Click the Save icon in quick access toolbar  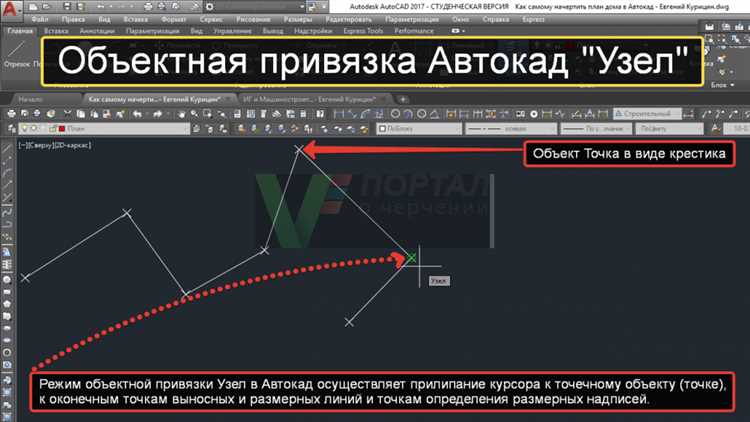[x=67, y=7]
